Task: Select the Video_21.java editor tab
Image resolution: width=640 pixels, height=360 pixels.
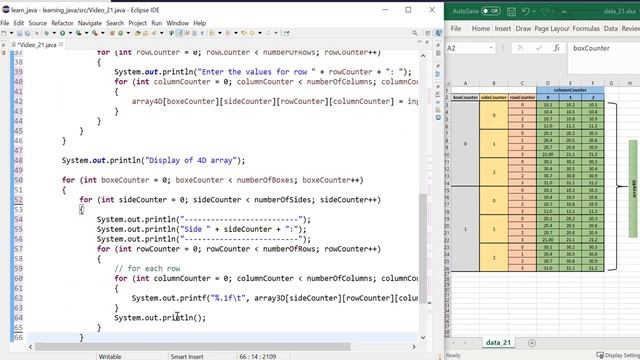Action: point(37,44)
